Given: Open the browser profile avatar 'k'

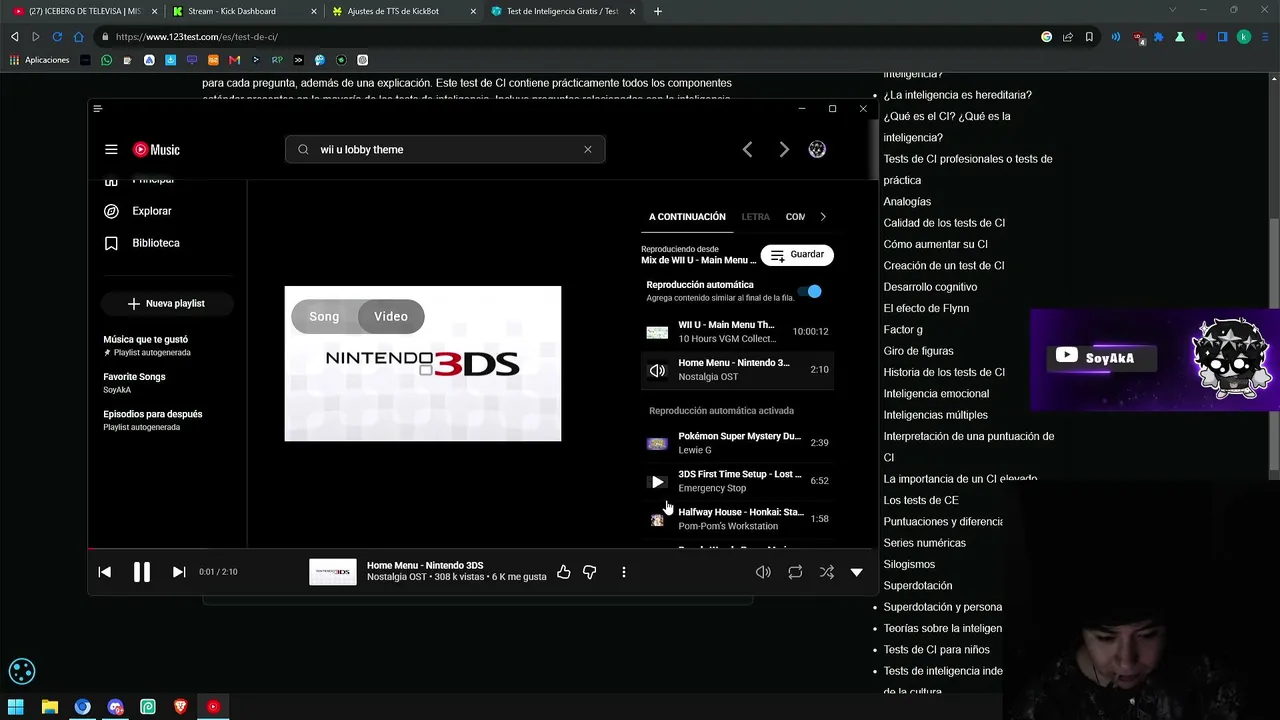Looking at the screenshot, I should [1244, 37].
